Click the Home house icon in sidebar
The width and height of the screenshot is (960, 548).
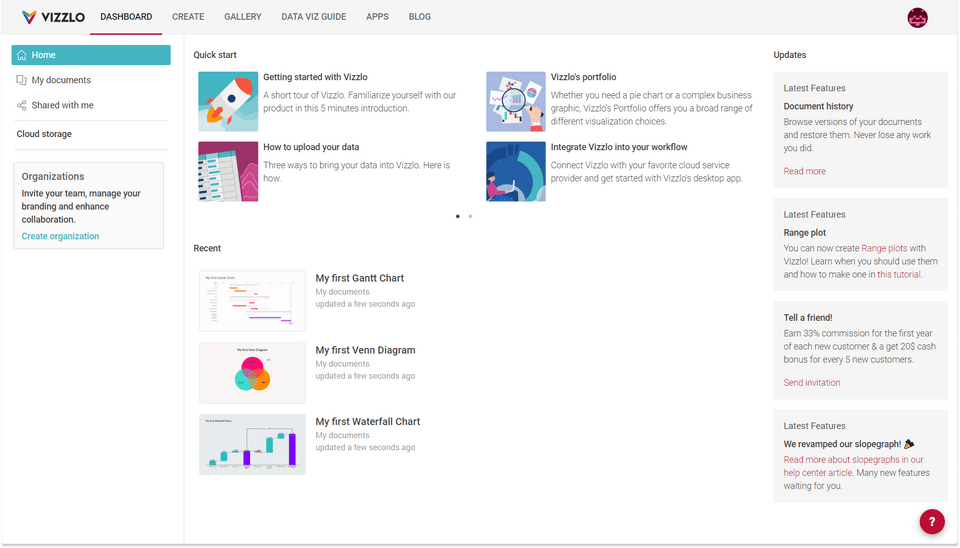22,55
